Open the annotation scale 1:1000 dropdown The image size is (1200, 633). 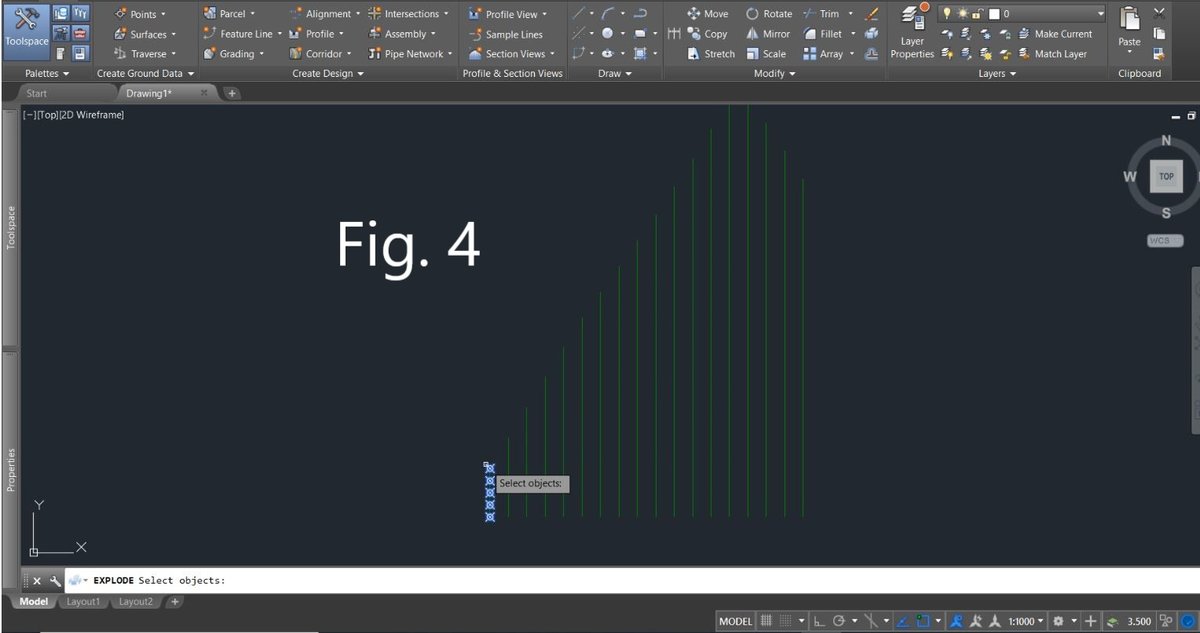(1026, 621)
